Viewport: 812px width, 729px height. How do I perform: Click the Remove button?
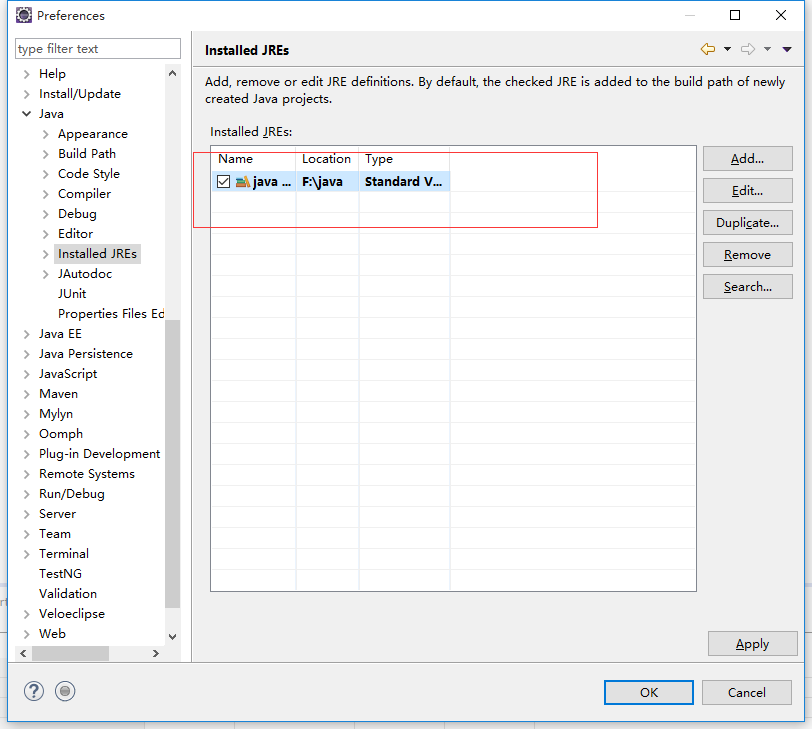[747, 255]
